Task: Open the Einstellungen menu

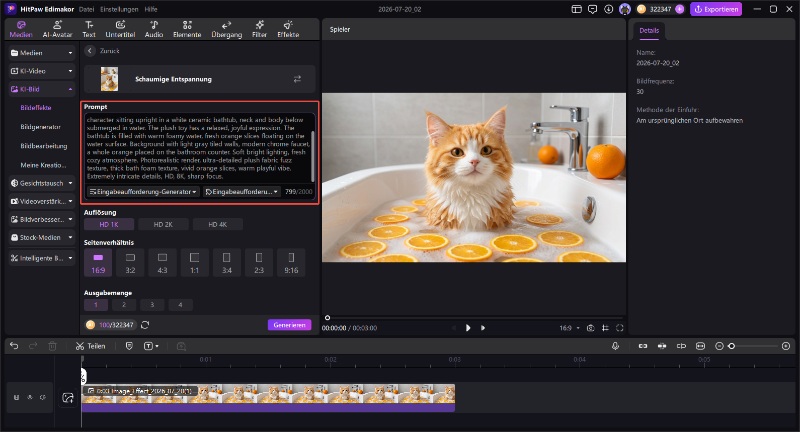Action: coord(119,9)
